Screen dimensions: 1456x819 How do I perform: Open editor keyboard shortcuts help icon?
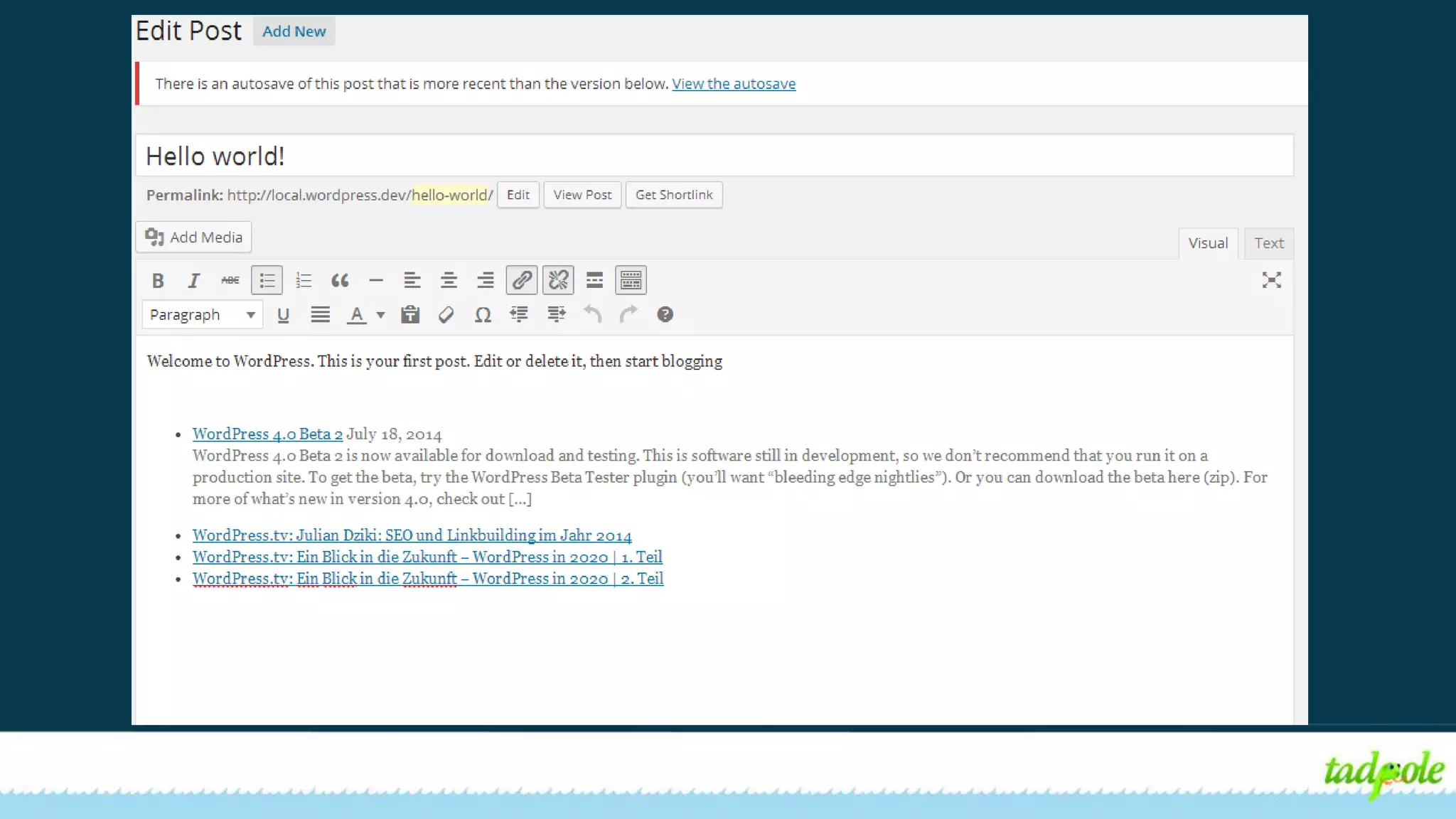coord(665,314)
